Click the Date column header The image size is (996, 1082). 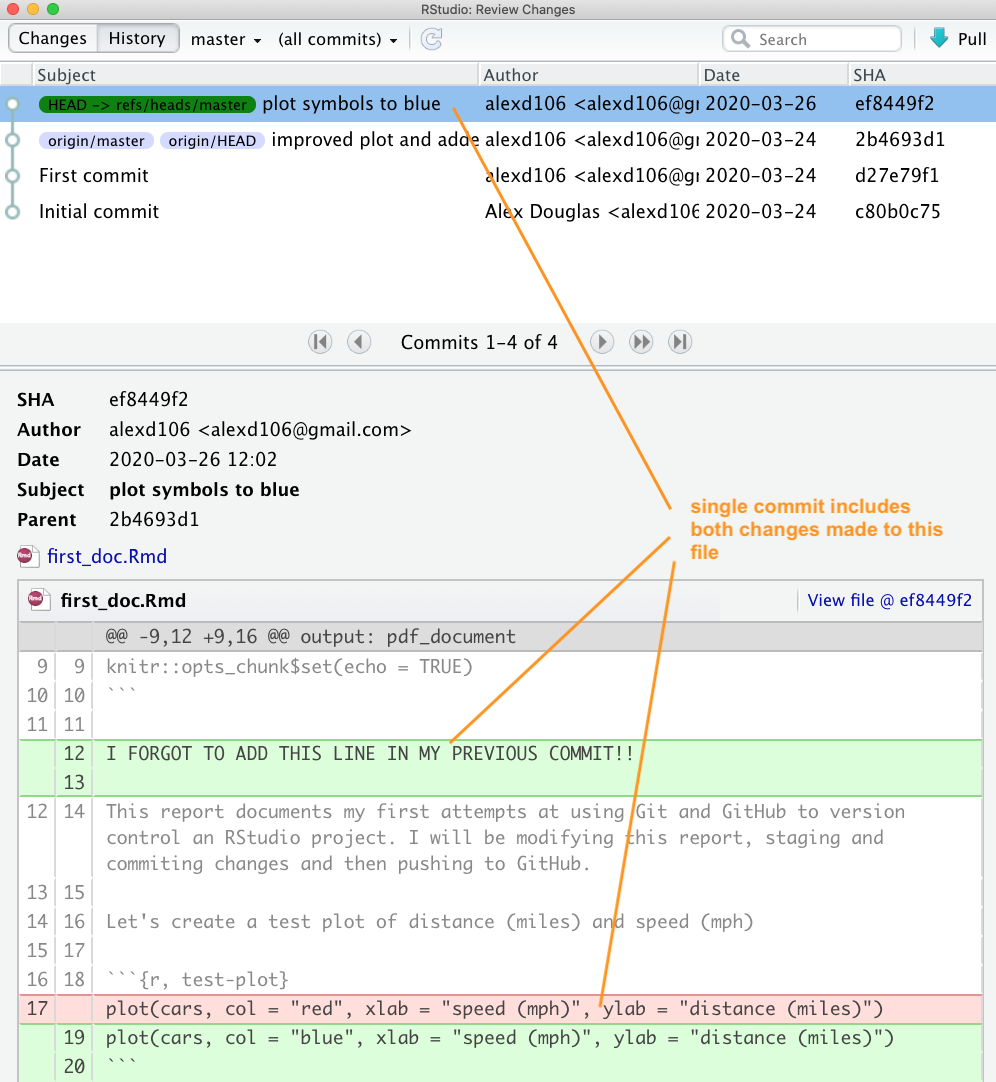coord(721,75)
